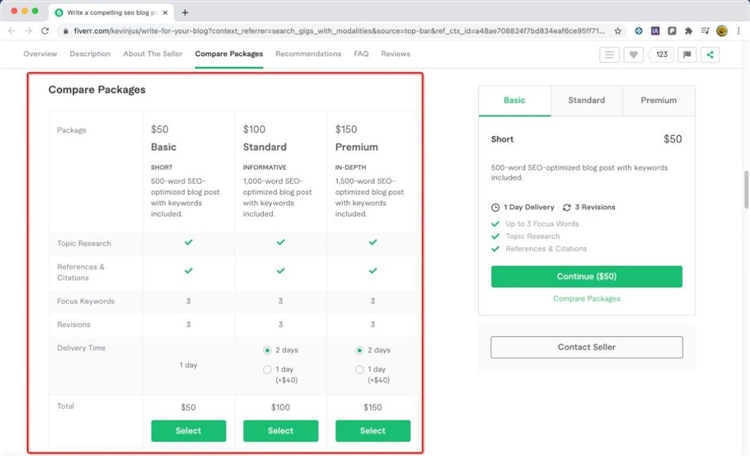Click the page's vertical scrollbar

[744, 190]
